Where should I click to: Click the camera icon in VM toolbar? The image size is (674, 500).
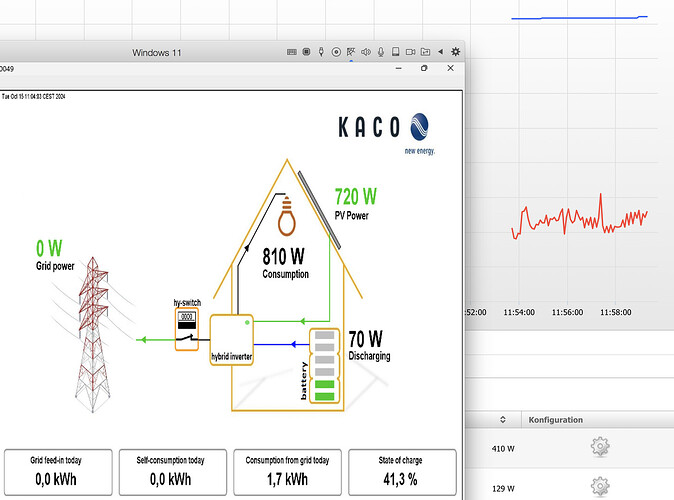click(x=411, y=52)
